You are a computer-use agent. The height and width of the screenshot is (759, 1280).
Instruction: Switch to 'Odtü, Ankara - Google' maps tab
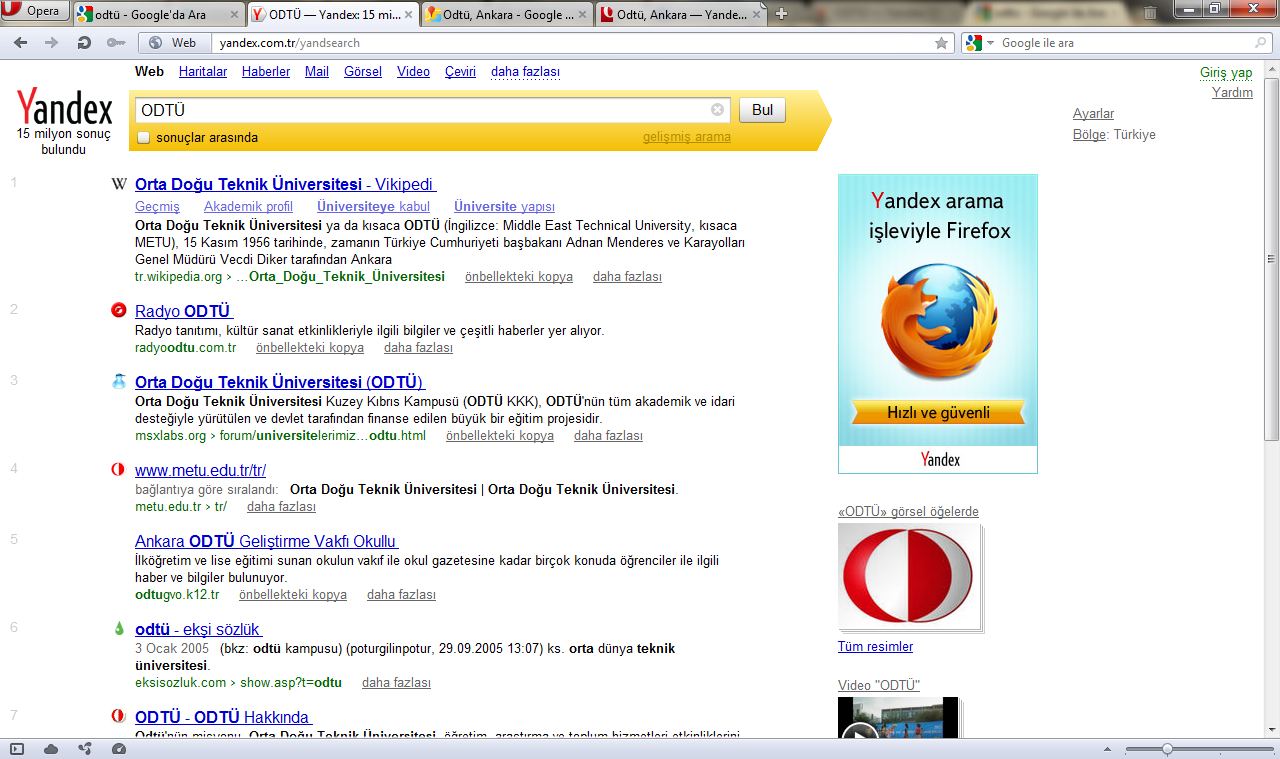click(x=507, y=14)
